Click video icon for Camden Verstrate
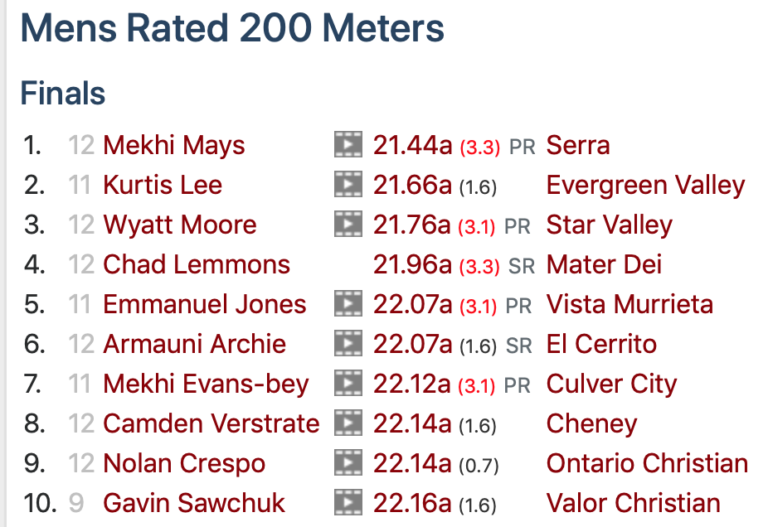The image size is (768, 527). click(x=348, y=424)
